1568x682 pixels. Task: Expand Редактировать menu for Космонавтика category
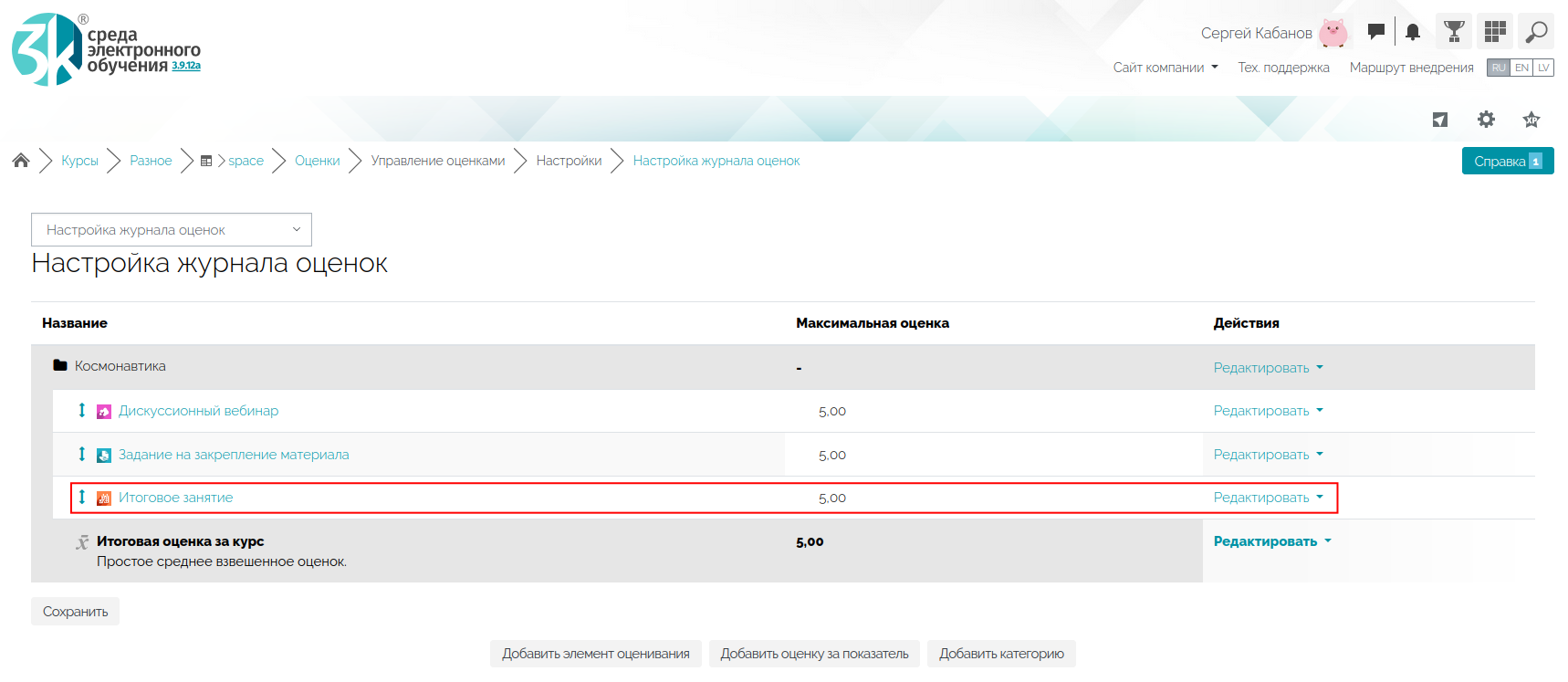pyautogui.click(x=1268, y=368)
